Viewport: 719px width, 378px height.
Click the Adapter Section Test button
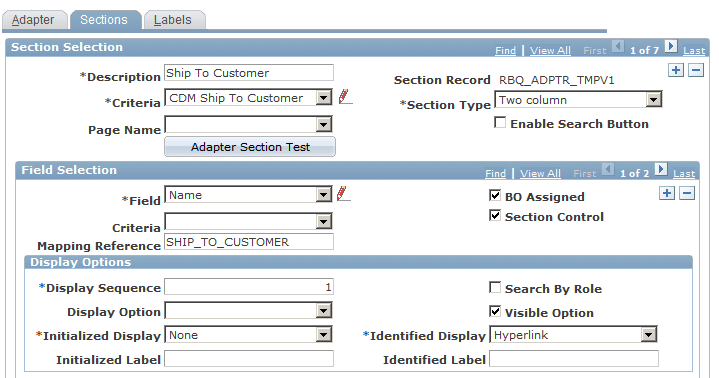(x=250, y=147)
